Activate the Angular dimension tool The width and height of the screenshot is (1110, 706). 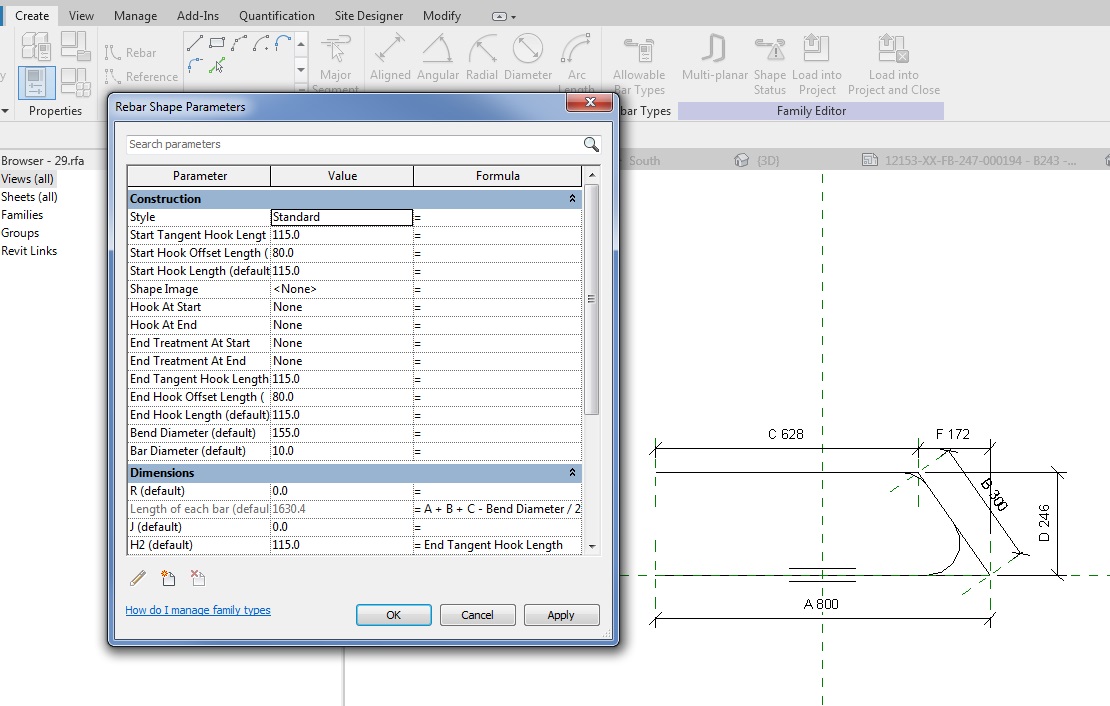pyautogui.click(x=436, y=55)
